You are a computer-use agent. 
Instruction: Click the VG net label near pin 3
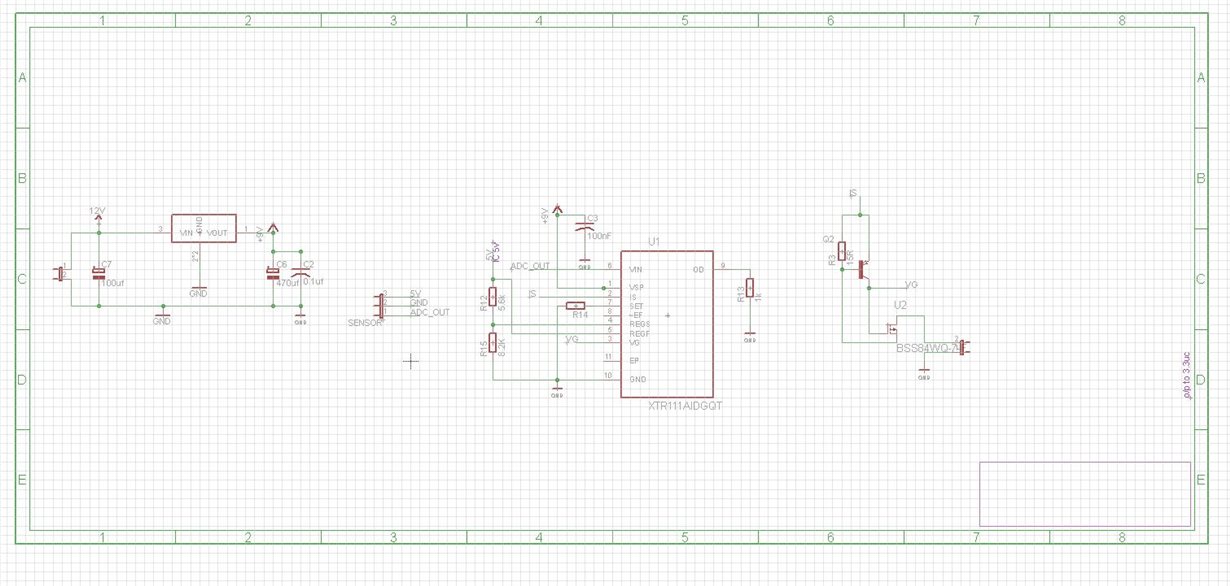coord(571,341)
